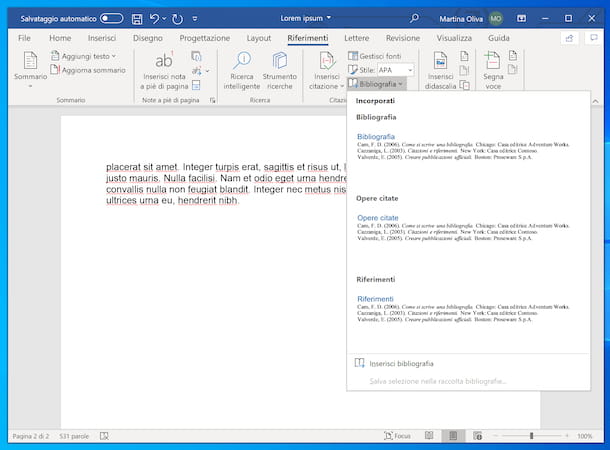Click Aggiorna sommario
This screenshot has height=450, width=610.
point(88,70)
